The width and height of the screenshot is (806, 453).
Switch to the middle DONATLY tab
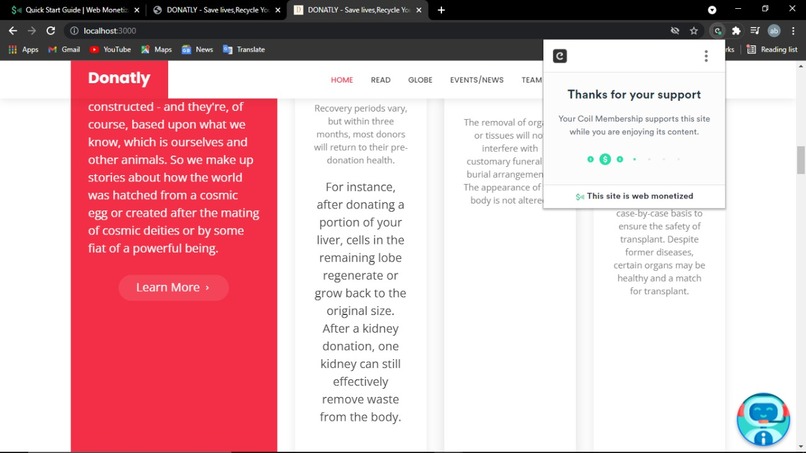pos(216,10)
